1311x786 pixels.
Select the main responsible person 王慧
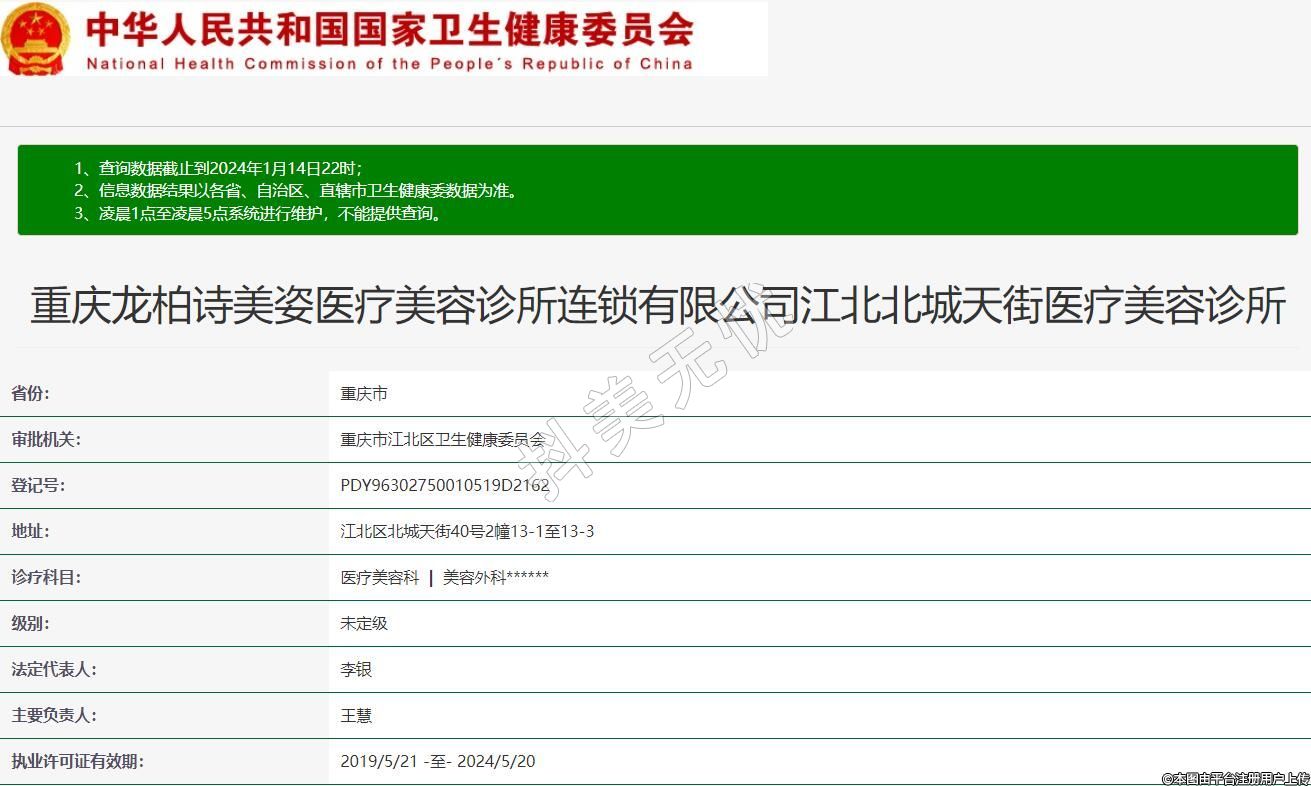point(356,716)
